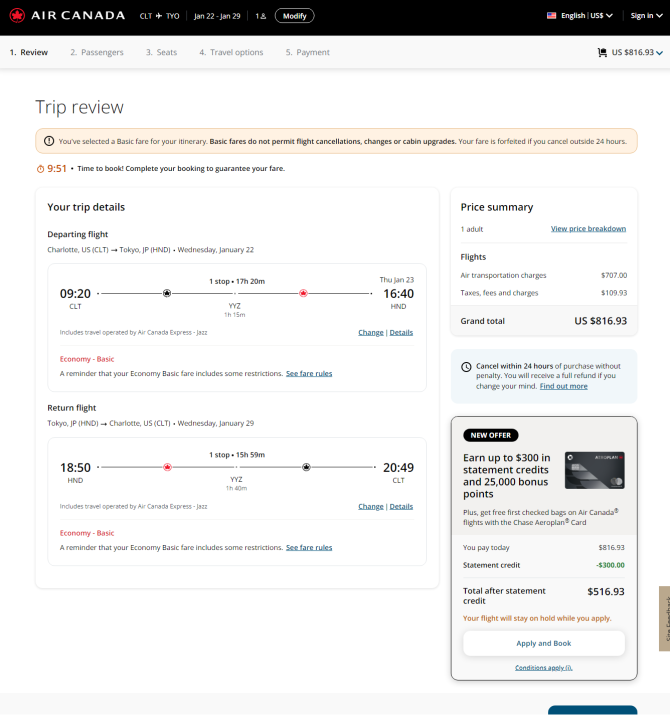The width and height of the screenshot is (670, 715).
Task: Go to the 3. Seats step
Action: point(161,52)
